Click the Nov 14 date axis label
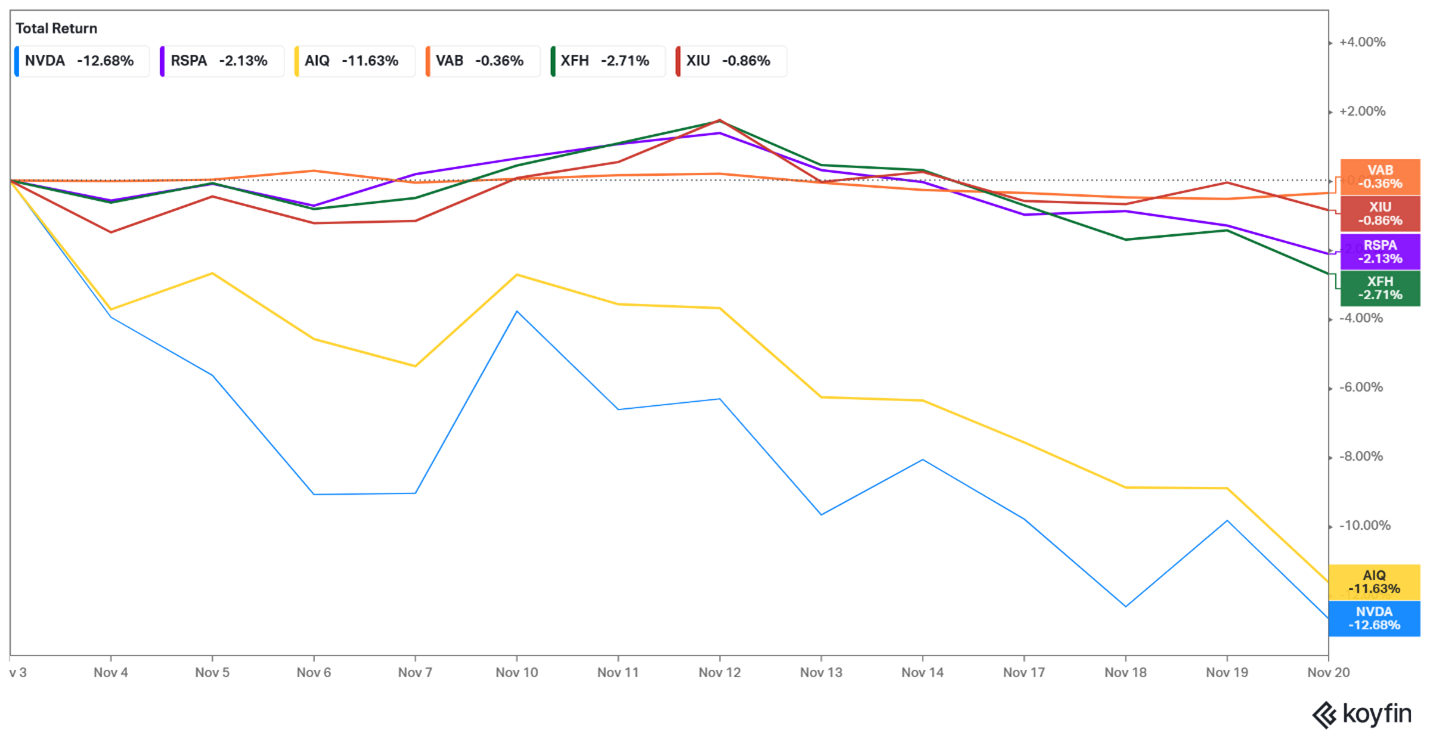Screen dimensions: 1430x739 (922, 673)
